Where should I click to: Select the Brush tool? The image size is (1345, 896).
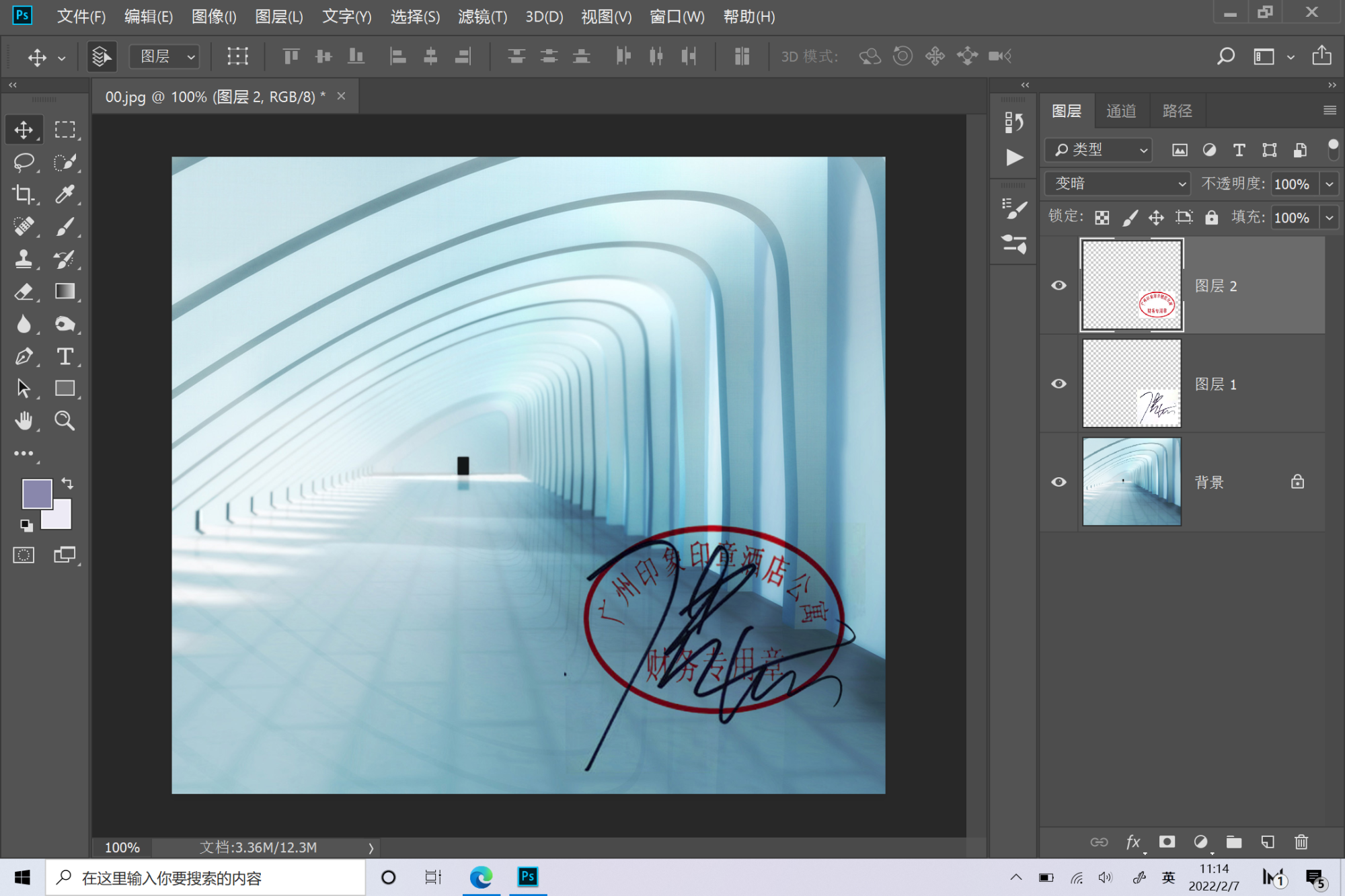coord(65,227)
